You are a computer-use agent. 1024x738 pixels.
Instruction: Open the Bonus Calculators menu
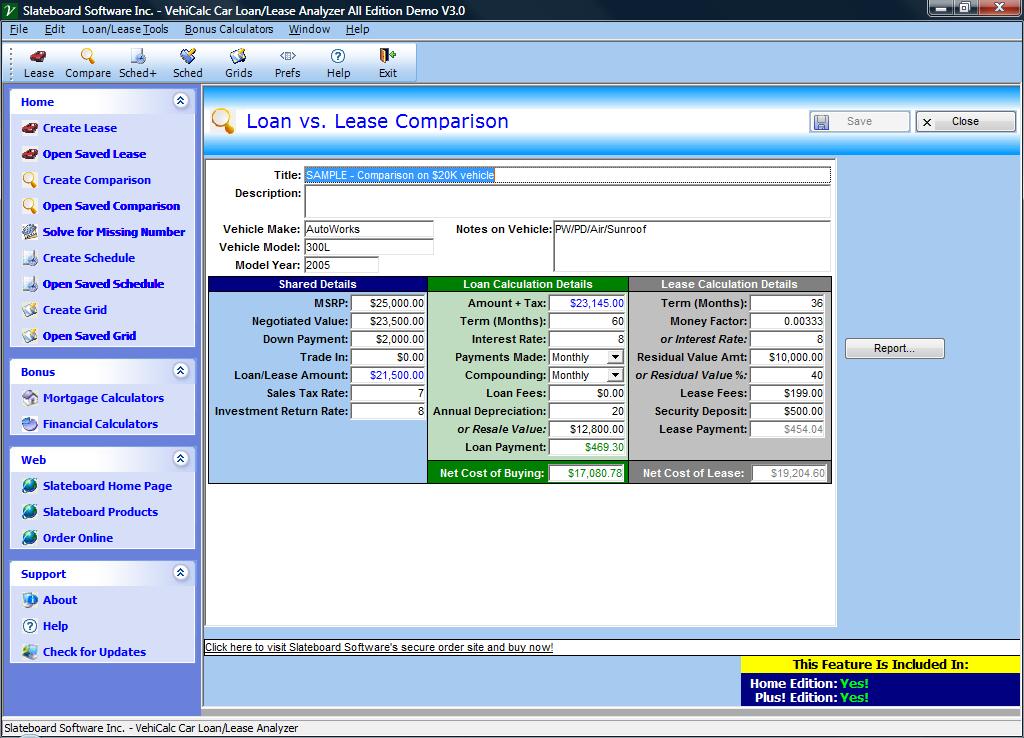(229, 29)
